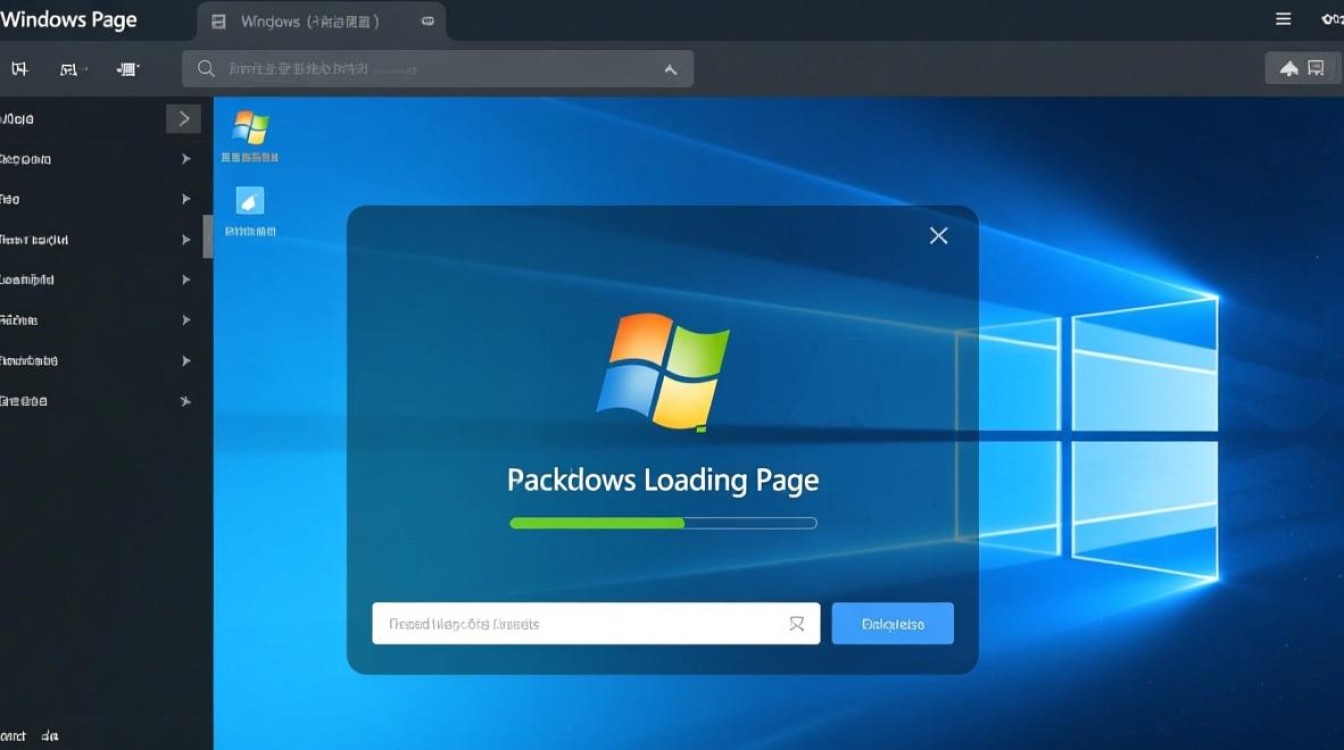Collapse the search bar using the chevron
Image resolution: width=1344 pixels, height=750 pixels.
[668, 69]
